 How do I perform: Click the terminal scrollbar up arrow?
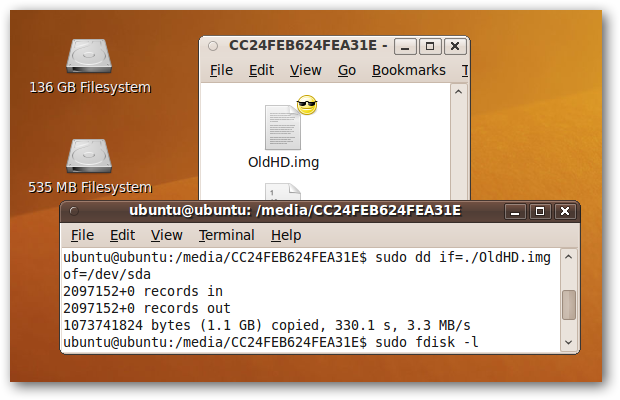point(569,257)
